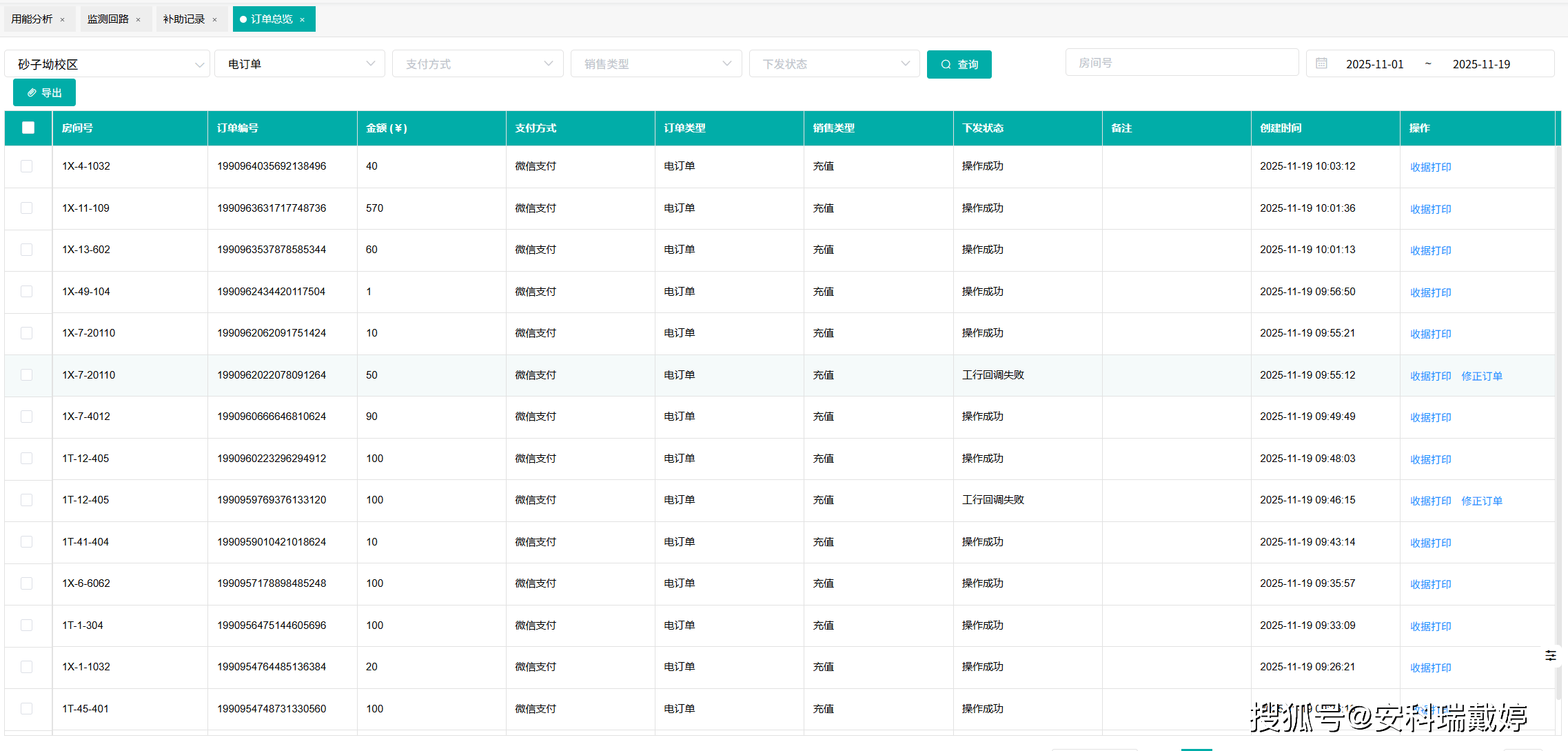The image size is (1568, 751).
Task: Click 收据打印 for room 1X-6-6062
Action: 1431,584
